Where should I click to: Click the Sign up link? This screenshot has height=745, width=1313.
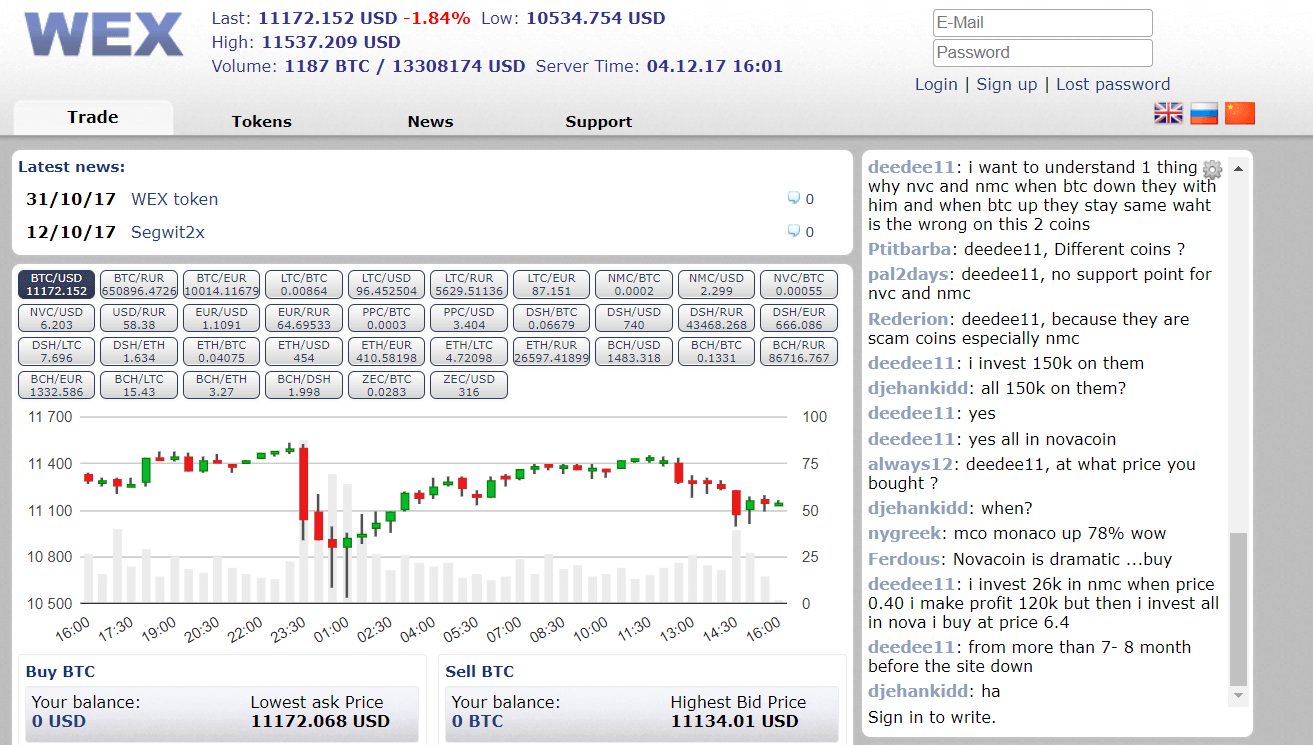[x=1007, y=84]
